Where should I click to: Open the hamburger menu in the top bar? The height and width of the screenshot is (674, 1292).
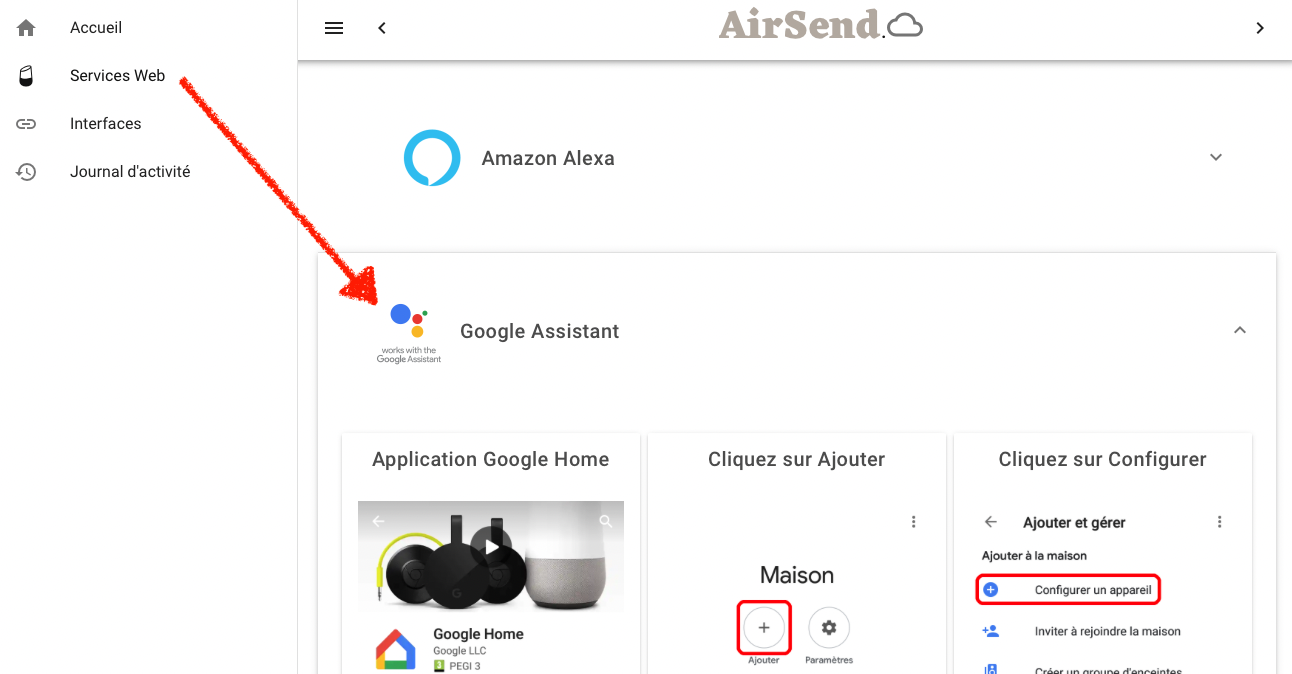pyautogui.click(x=333, y=27)
